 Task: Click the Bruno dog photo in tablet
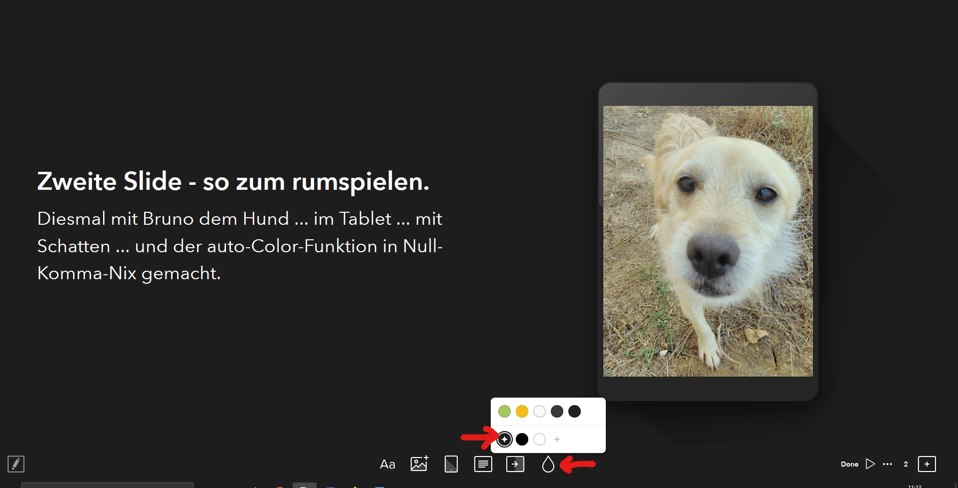coord(708,241)
